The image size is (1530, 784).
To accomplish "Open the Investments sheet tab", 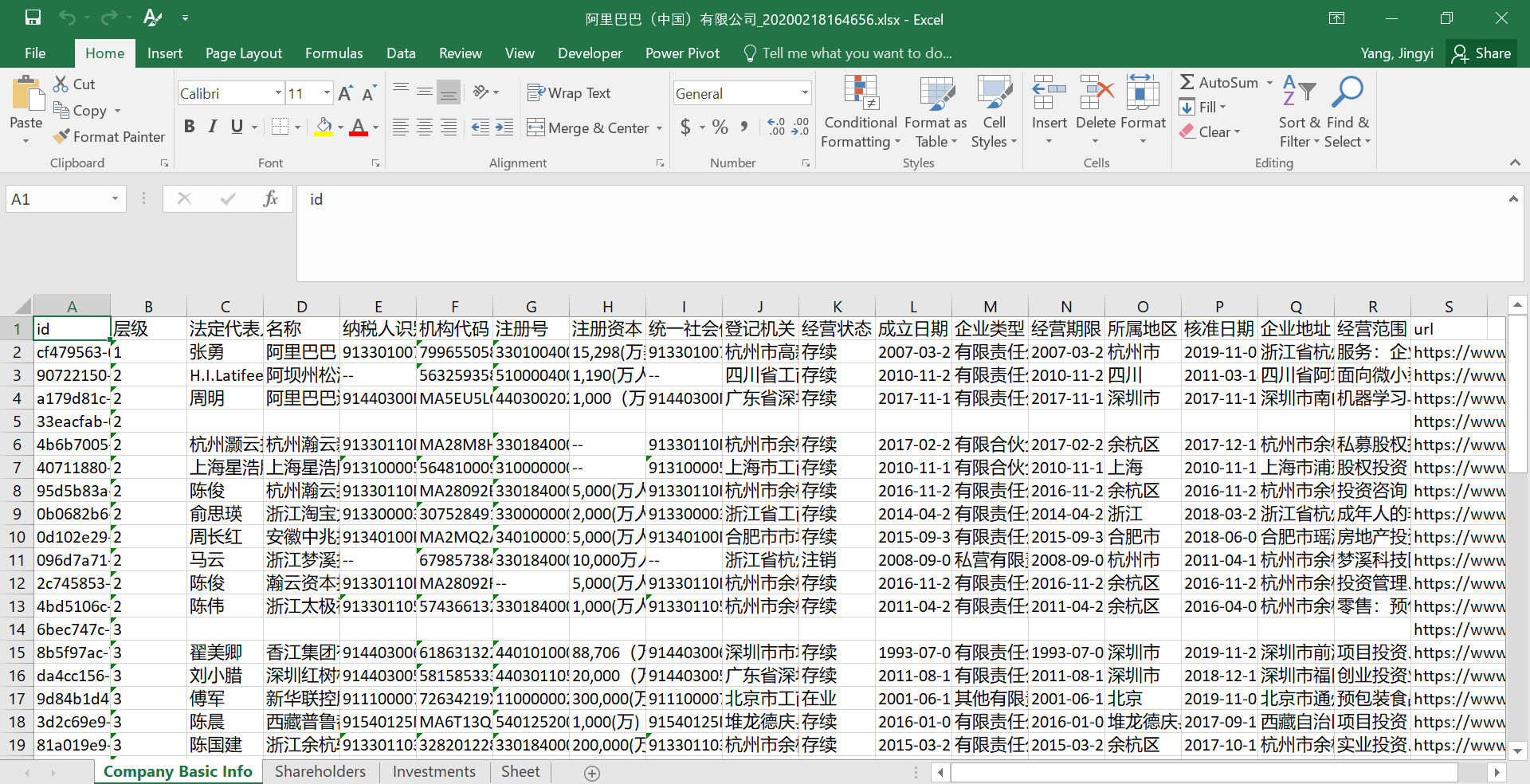I will 434,771.
